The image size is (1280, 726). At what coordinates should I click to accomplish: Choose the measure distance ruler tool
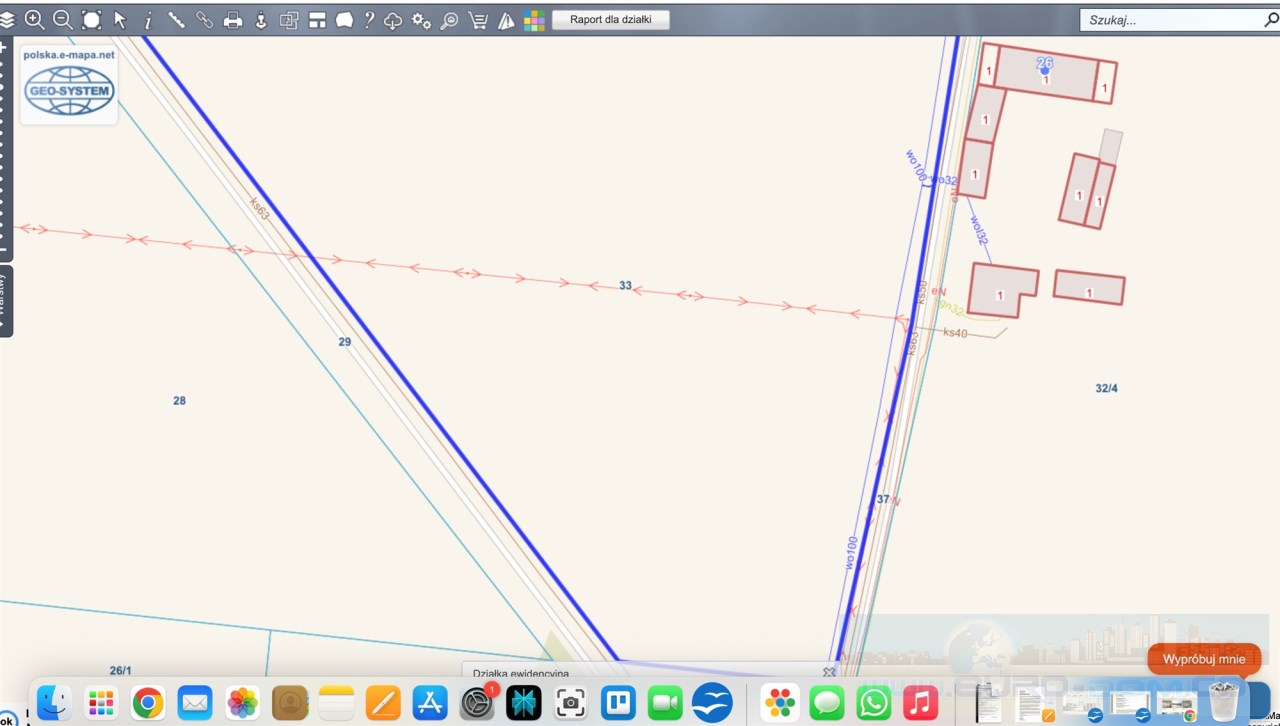pos(176,20)
